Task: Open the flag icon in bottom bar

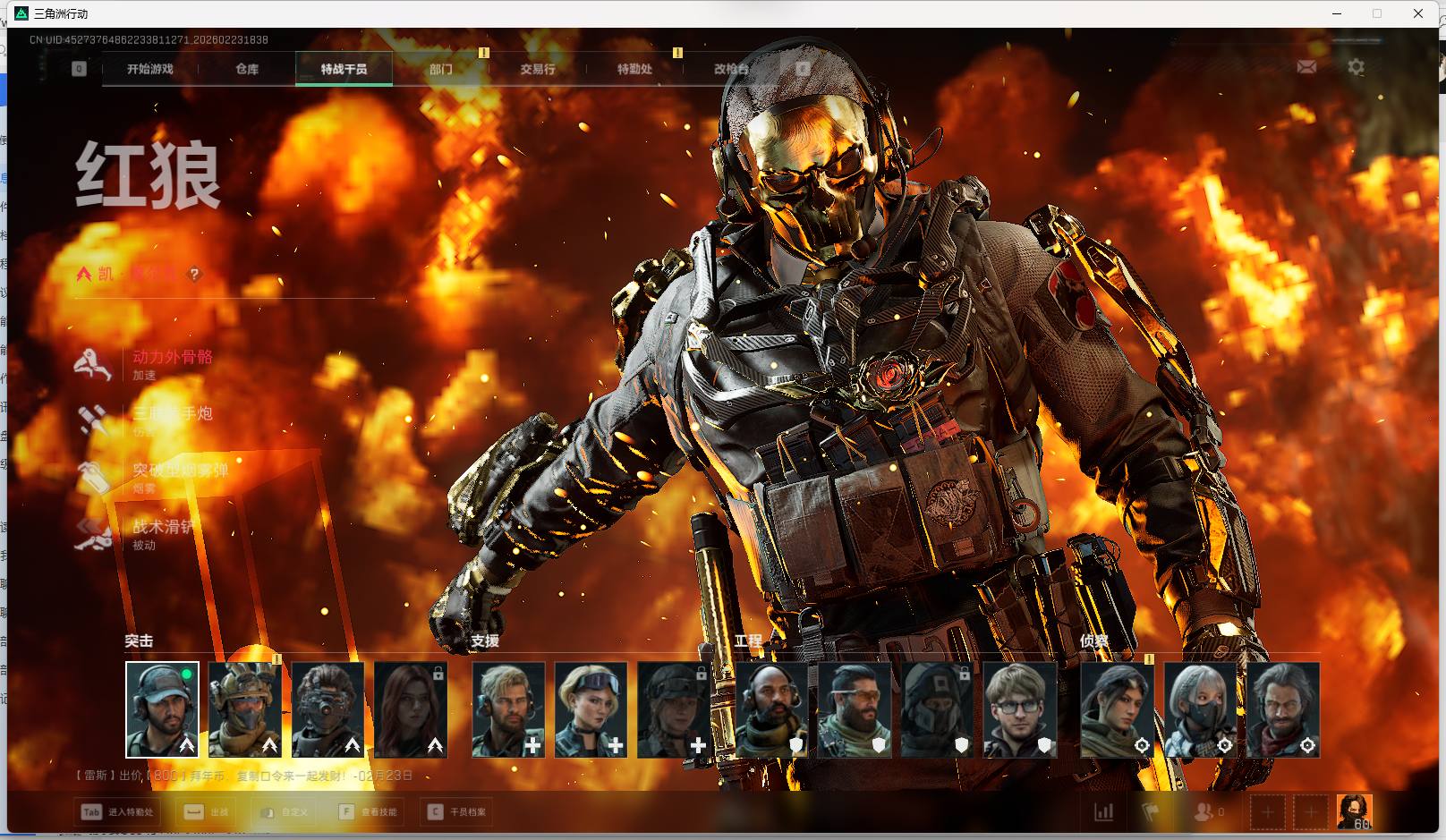Action: tap(1150, 811)
